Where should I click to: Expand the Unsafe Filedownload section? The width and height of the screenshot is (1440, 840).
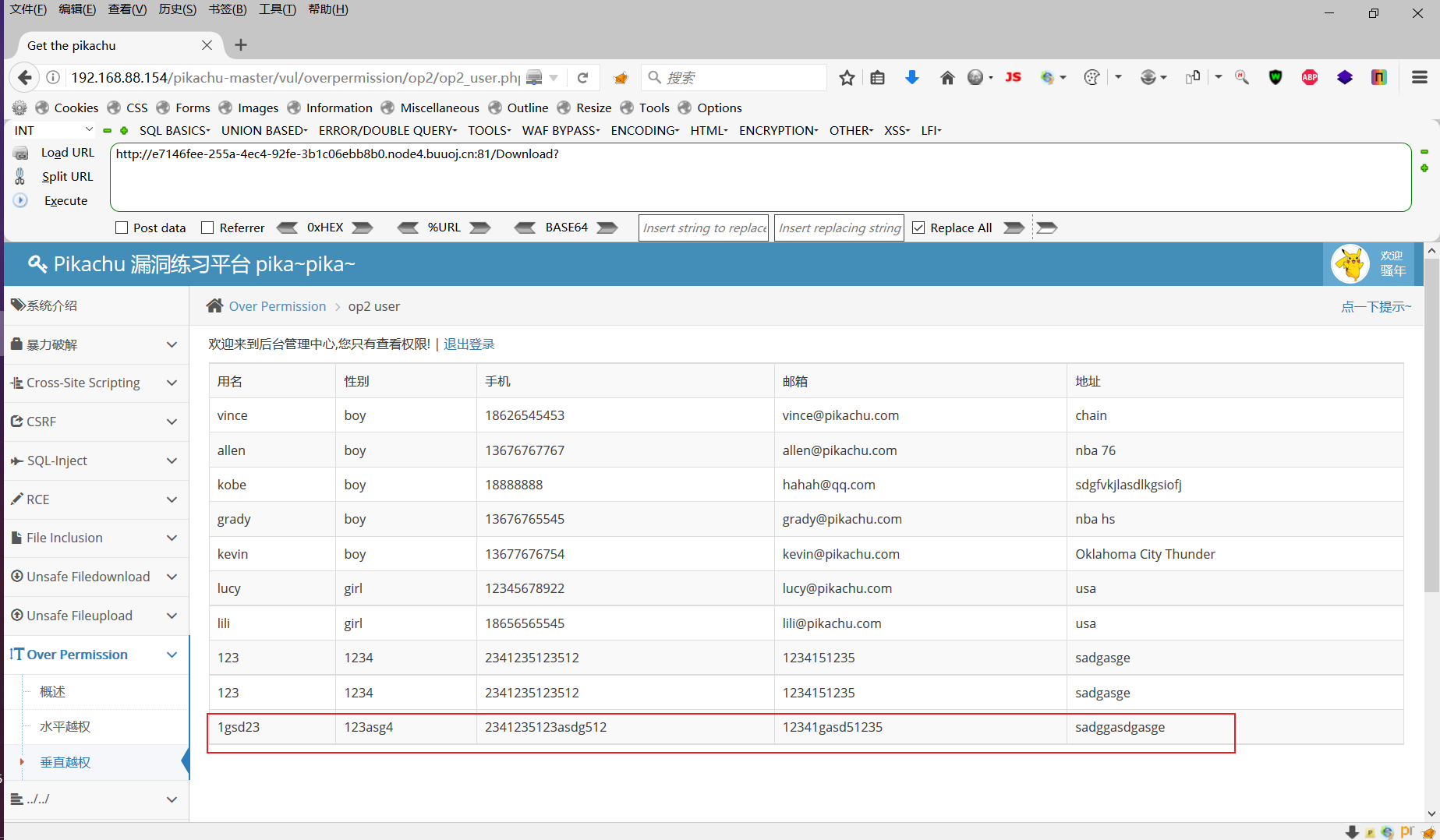tap(96, 577)
